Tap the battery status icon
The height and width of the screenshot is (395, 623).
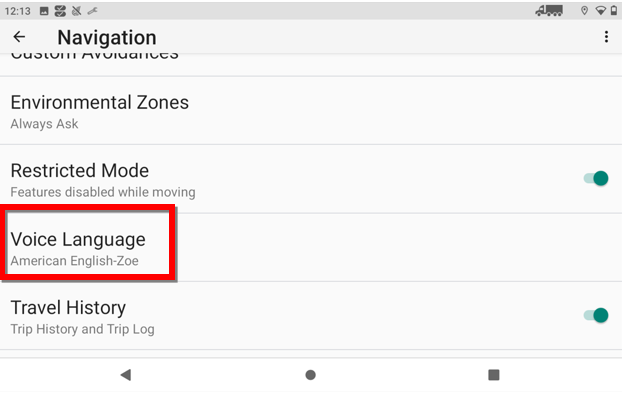click(614, 11)
